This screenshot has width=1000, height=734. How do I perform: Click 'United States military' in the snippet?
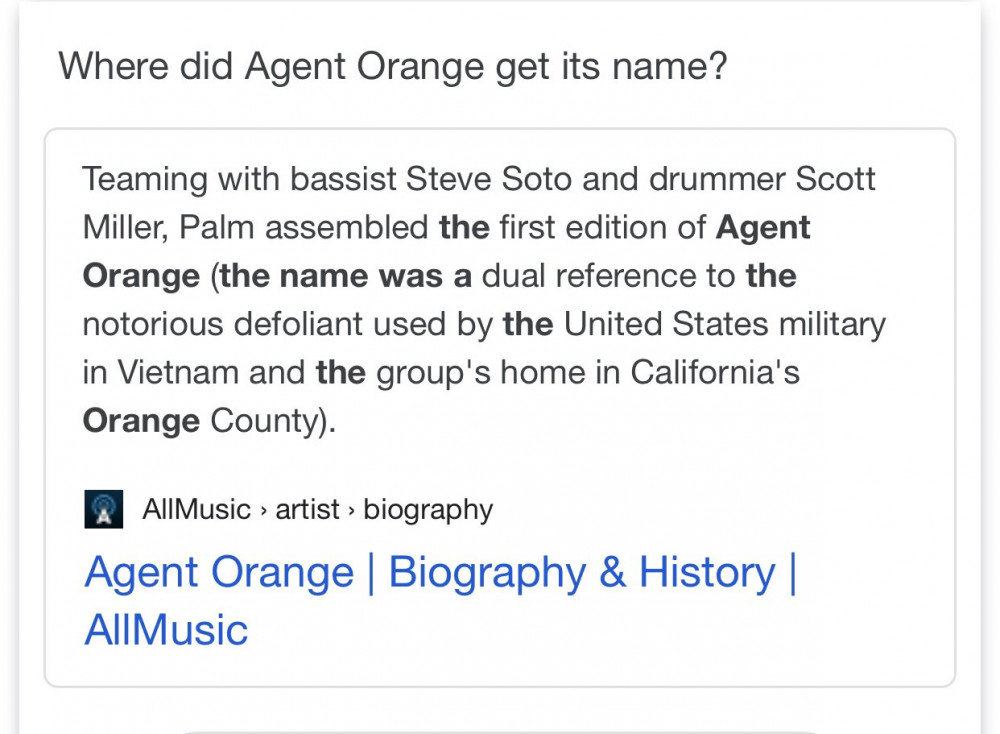[x=724, y=324]
